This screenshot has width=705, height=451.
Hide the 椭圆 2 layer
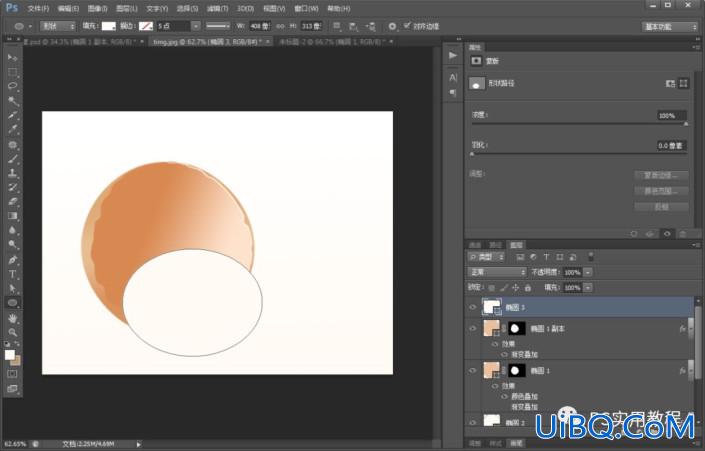pos(473,423)
